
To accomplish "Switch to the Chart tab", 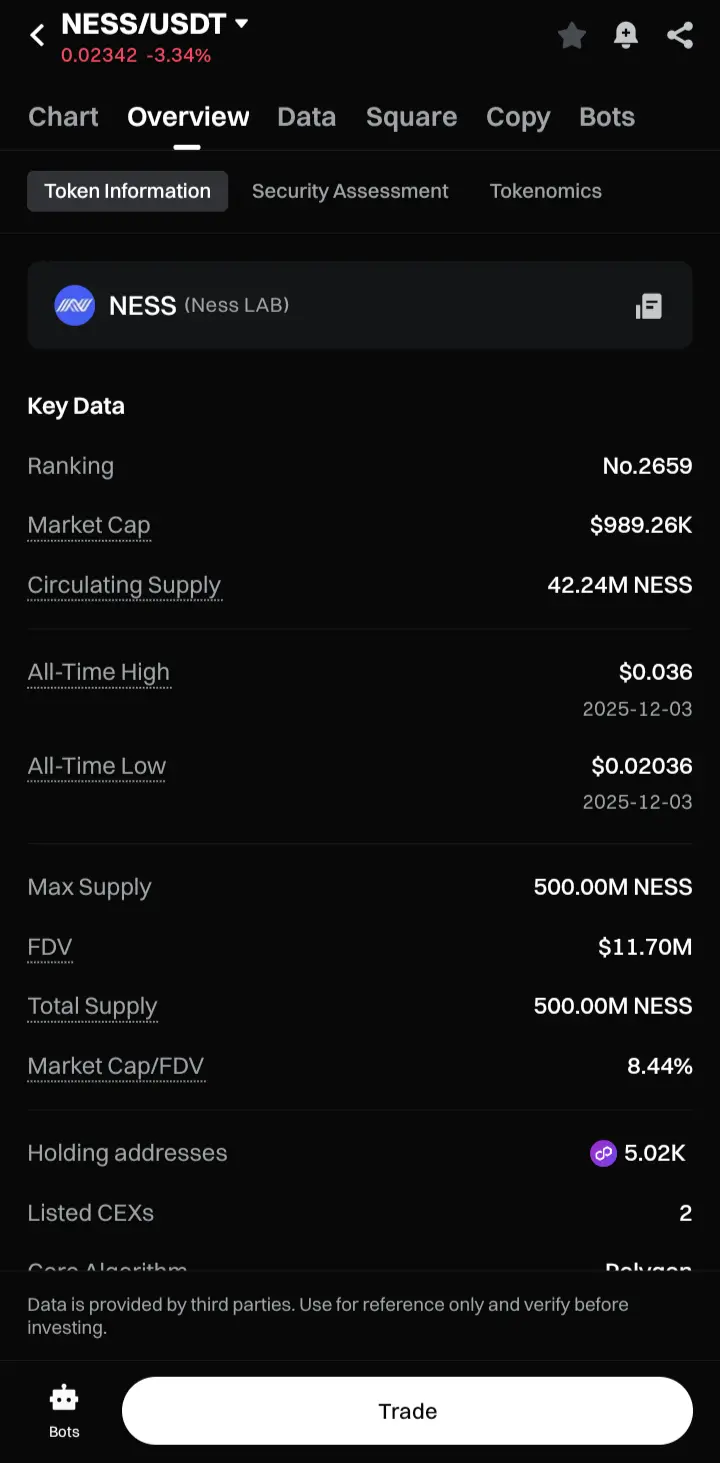I will pos(63,117).
